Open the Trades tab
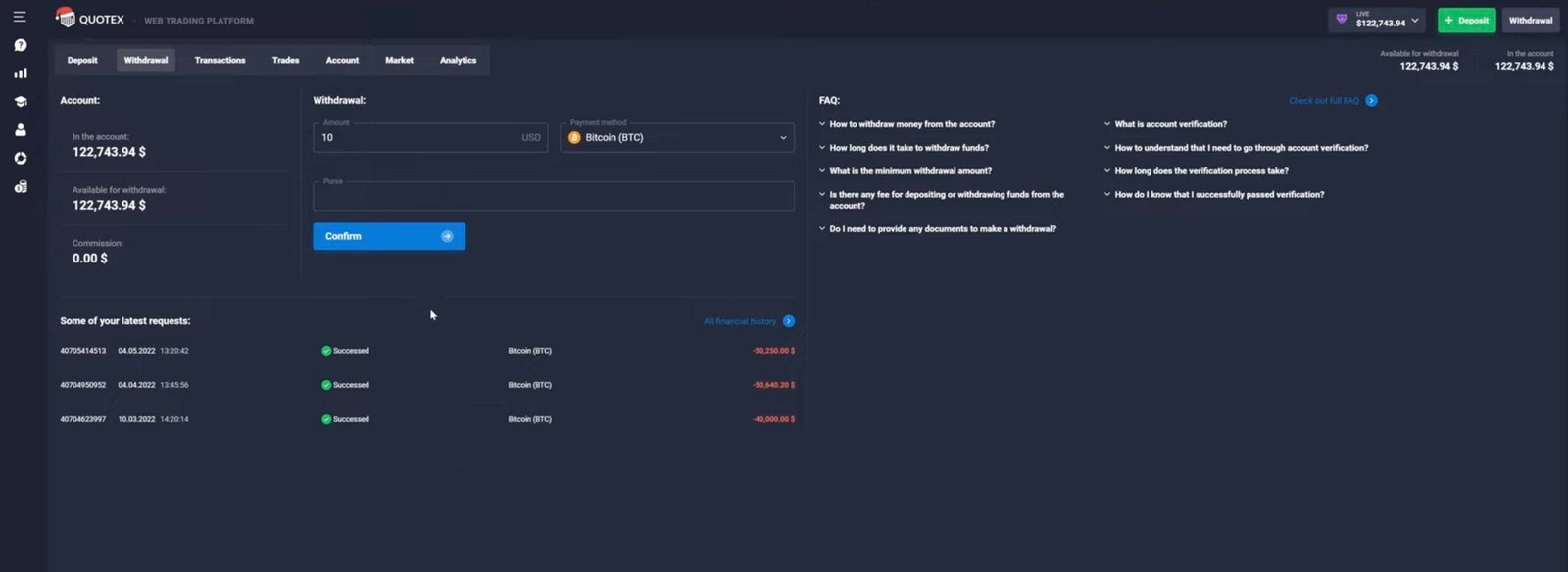Viewport: 1568px width, 572px height. point(285,61)
